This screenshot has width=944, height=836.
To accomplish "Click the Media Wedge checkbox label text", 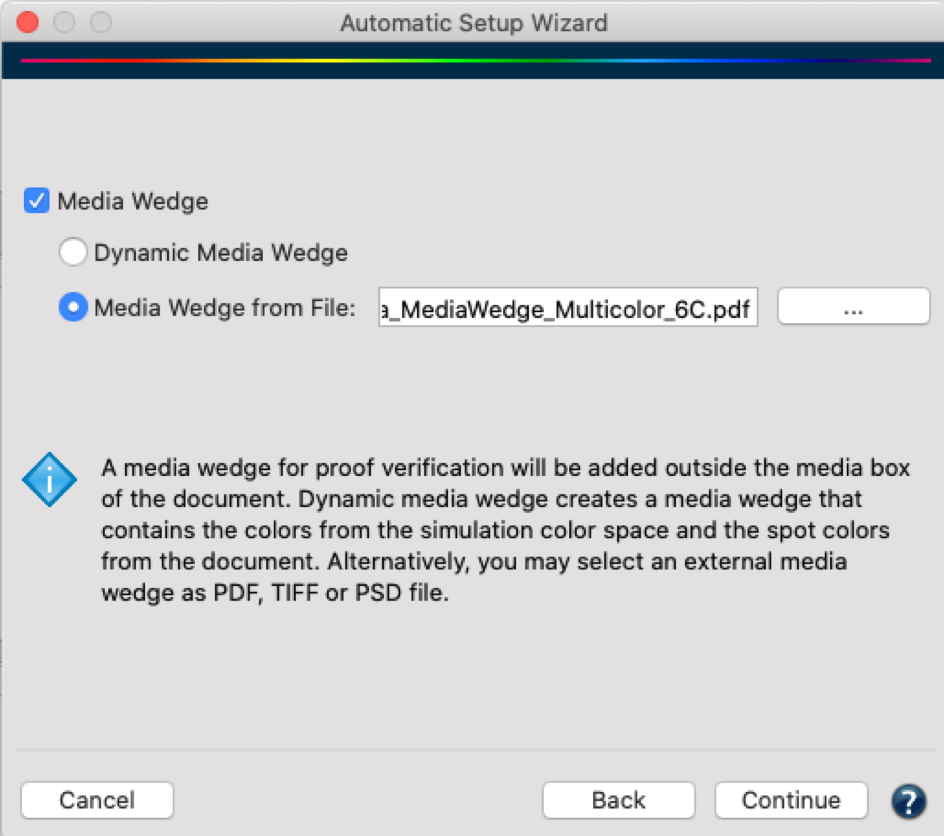I will [133, 201].
